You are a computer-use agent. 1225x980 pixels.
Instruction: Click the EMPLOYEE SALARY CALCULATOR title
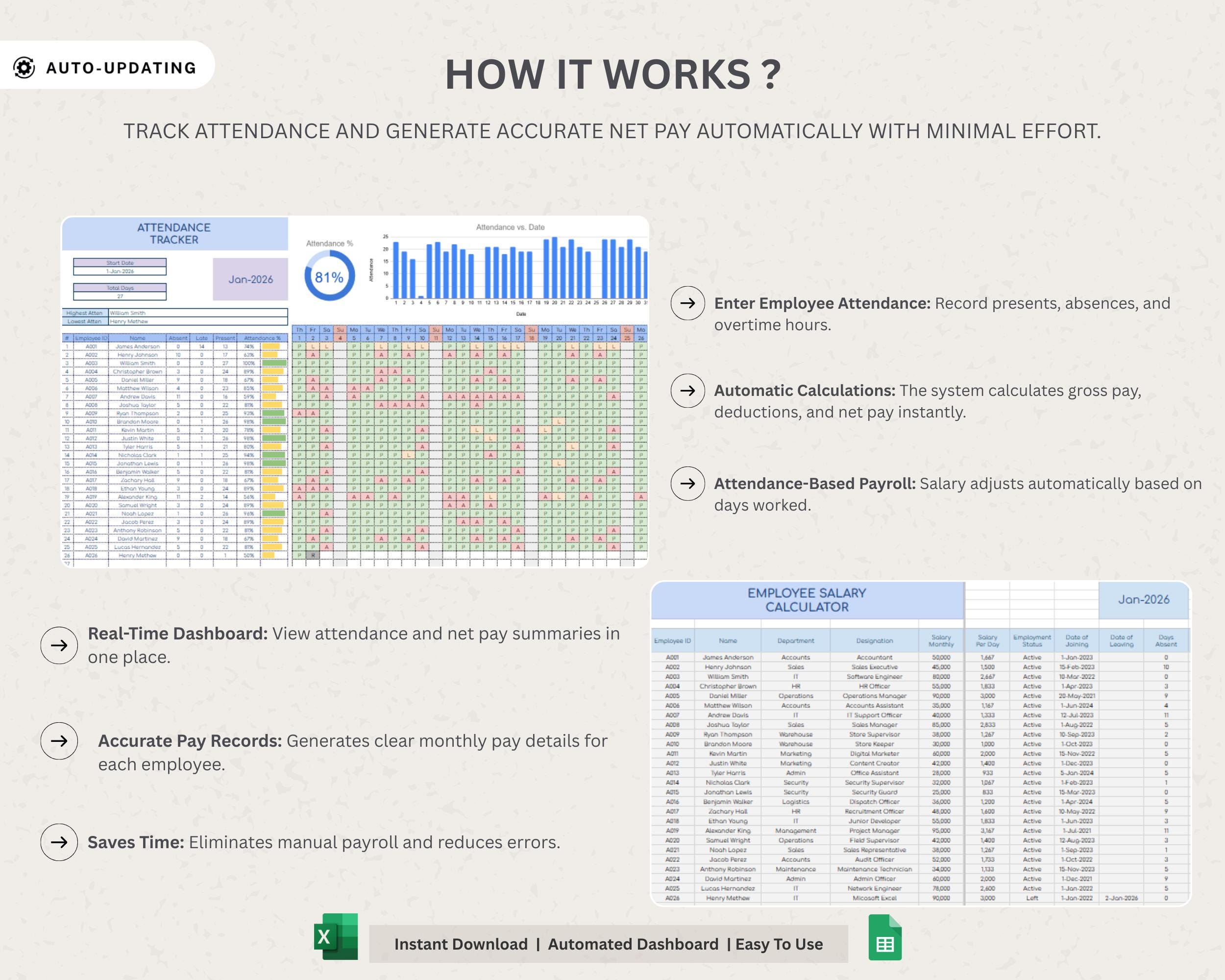coord(807,600)
